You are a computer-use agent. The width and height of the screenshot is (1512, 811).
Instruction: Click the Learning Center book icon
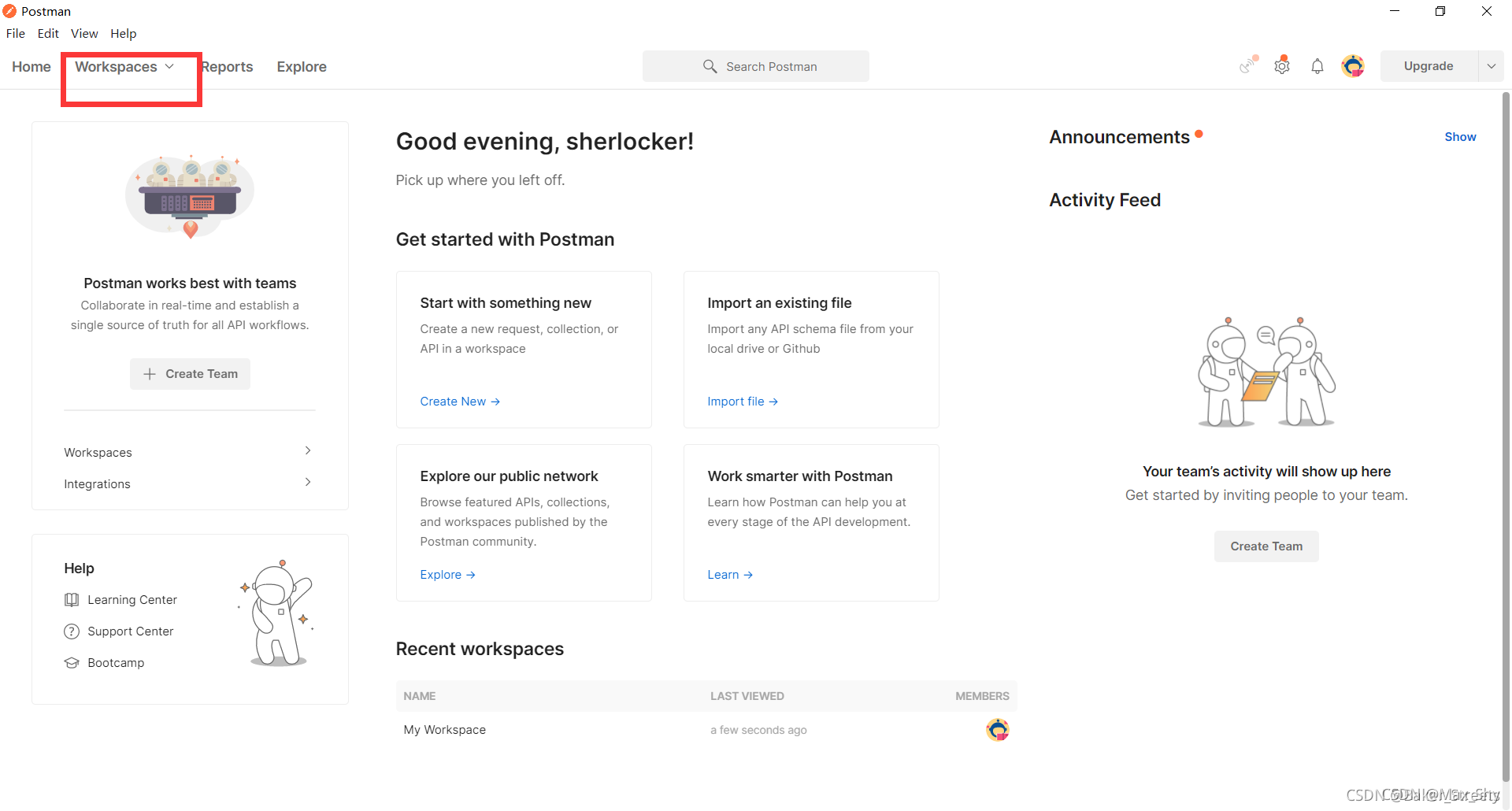(x=72, y=600)
